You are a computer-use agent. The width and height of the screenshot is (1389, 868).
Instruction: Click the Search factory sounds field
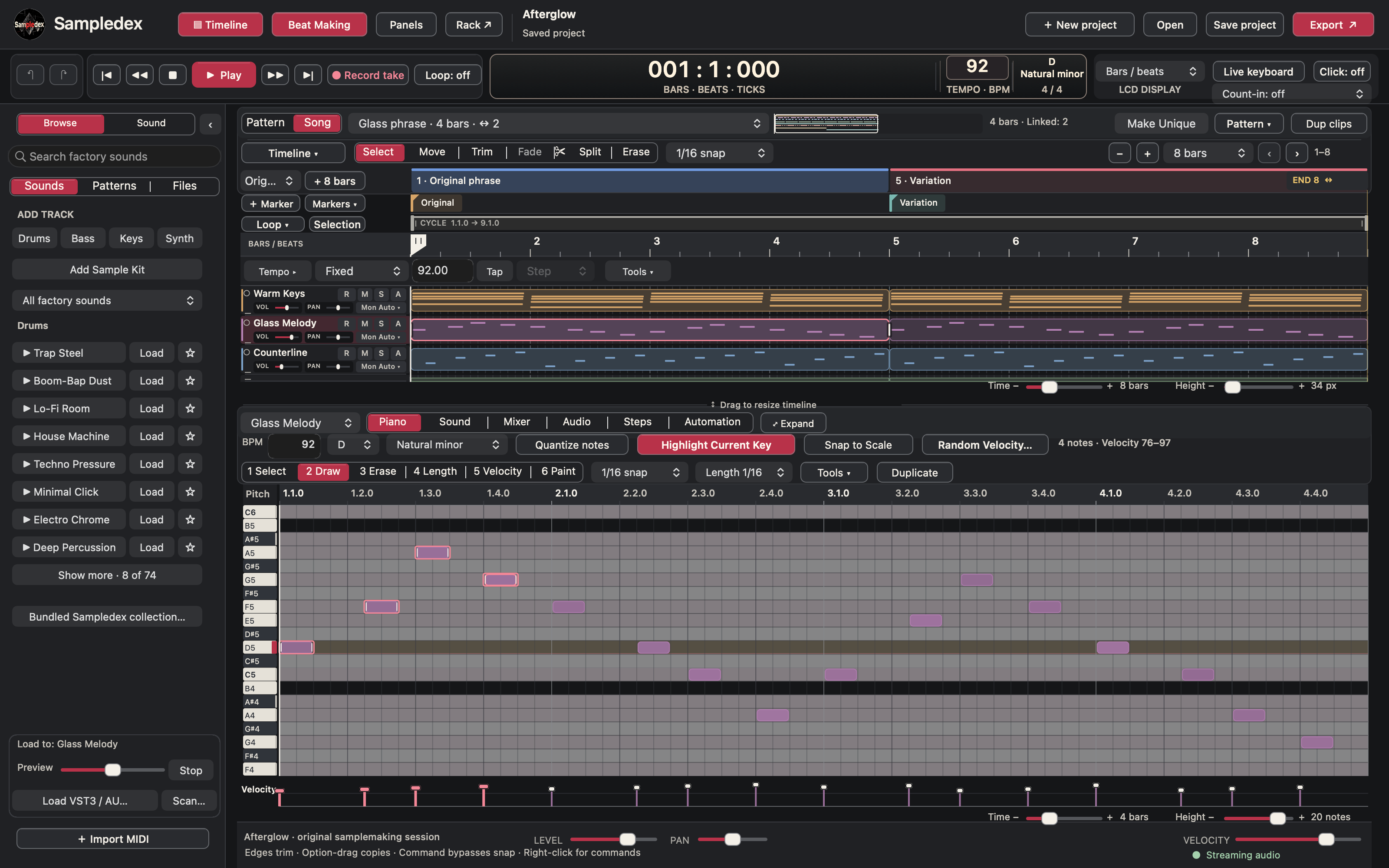(x=115, y=156)
